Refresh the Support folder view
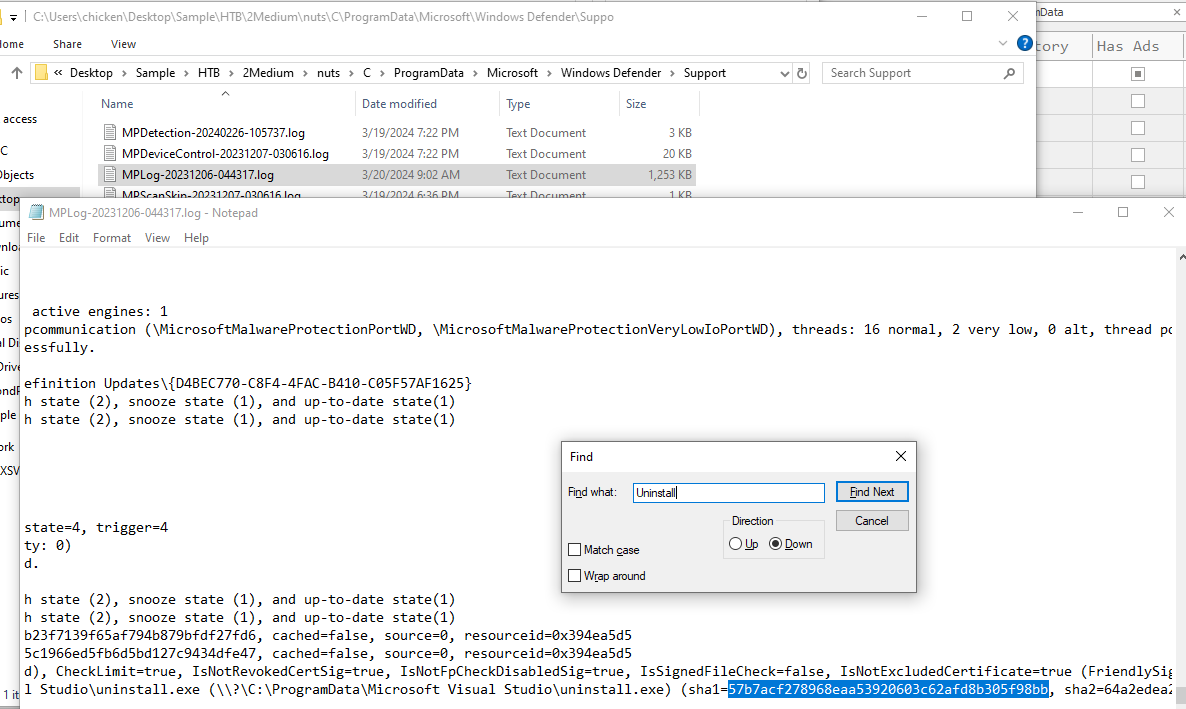This screenshot has height=709, width=1186. 801,73
